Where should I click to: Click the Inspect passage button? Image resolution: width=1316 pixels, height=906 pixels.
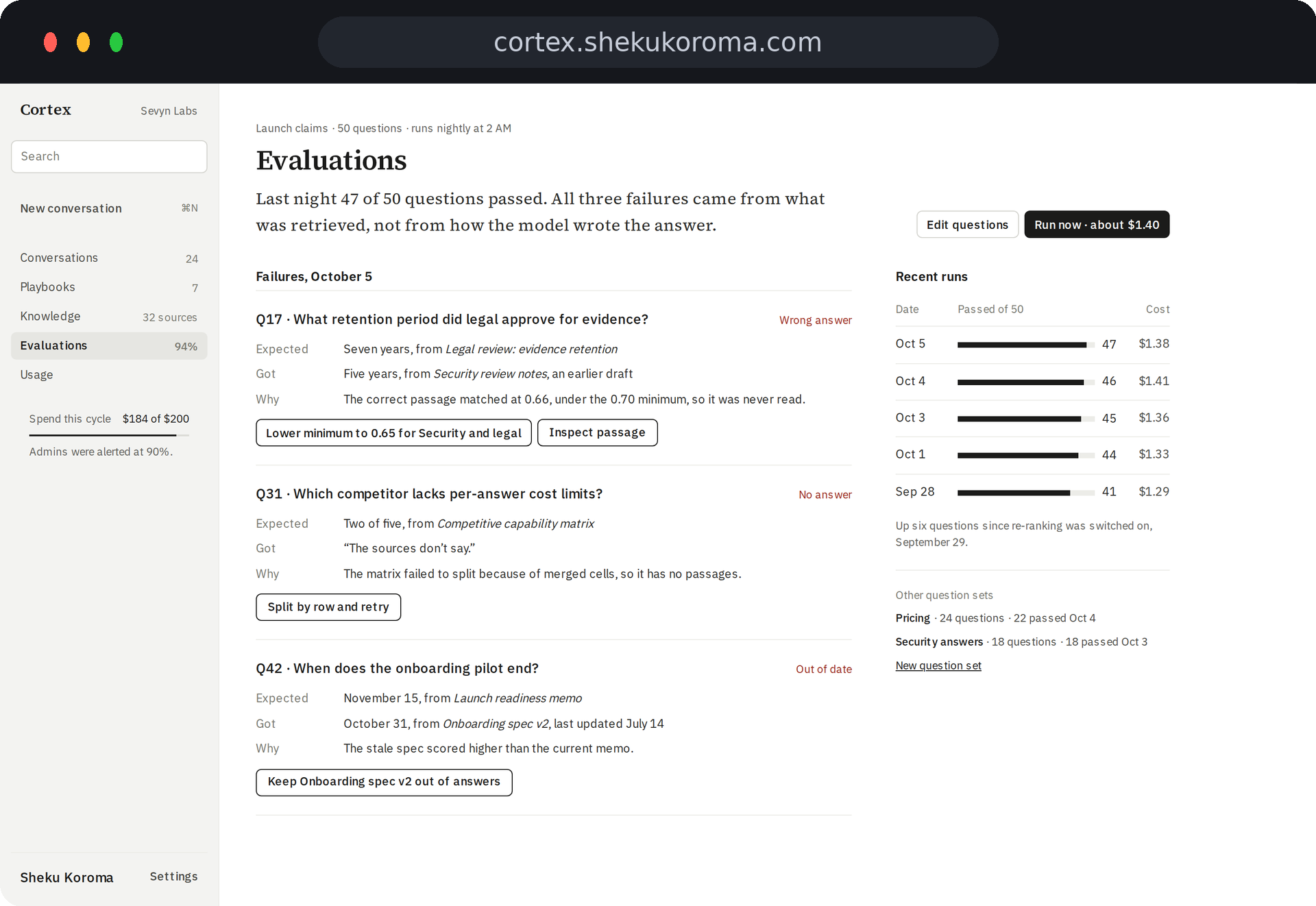pyautogui.click(x=597, y=433)
